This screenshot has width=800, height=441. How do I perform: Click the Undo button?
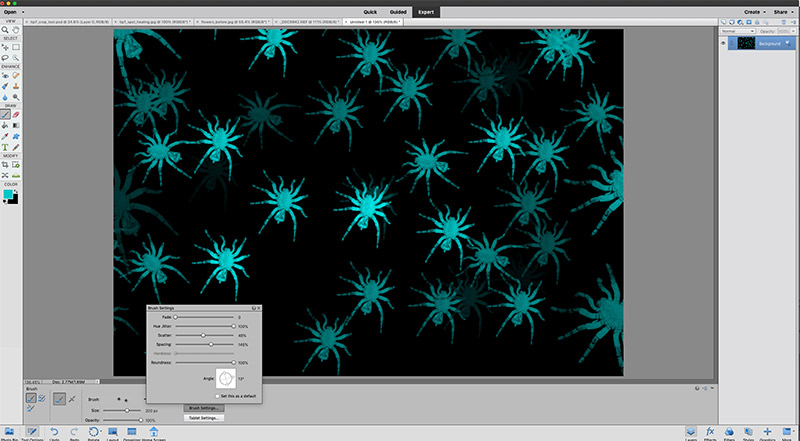(54, 433)
